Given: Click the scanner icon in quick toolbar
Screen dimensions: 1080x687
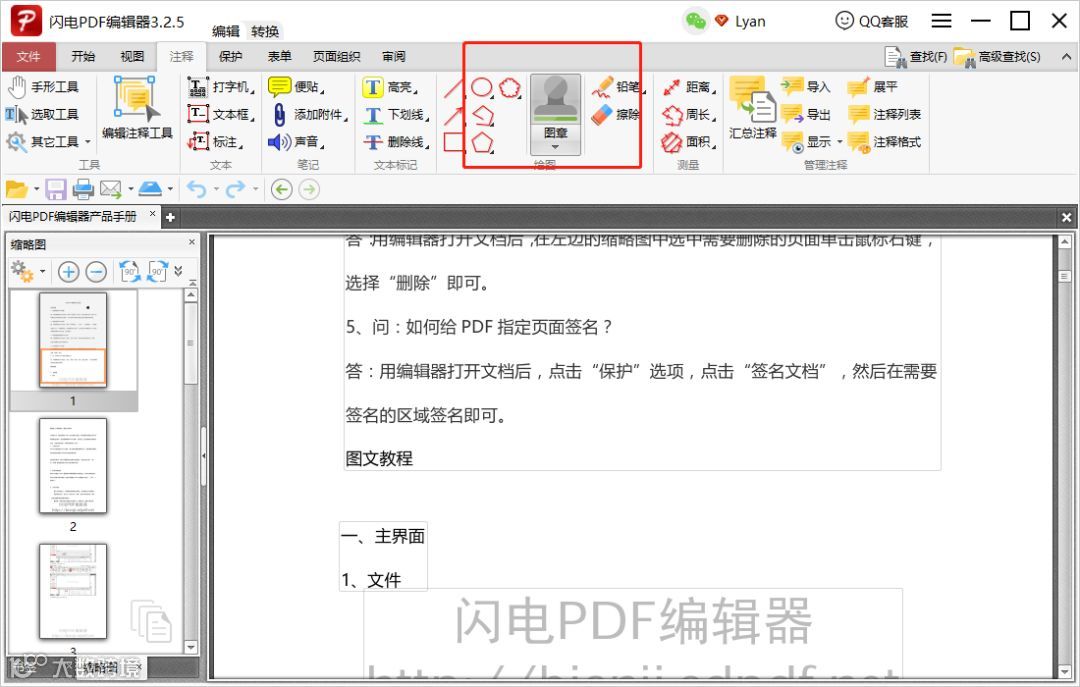Looking at the screenshot, I should click(150, 189).
